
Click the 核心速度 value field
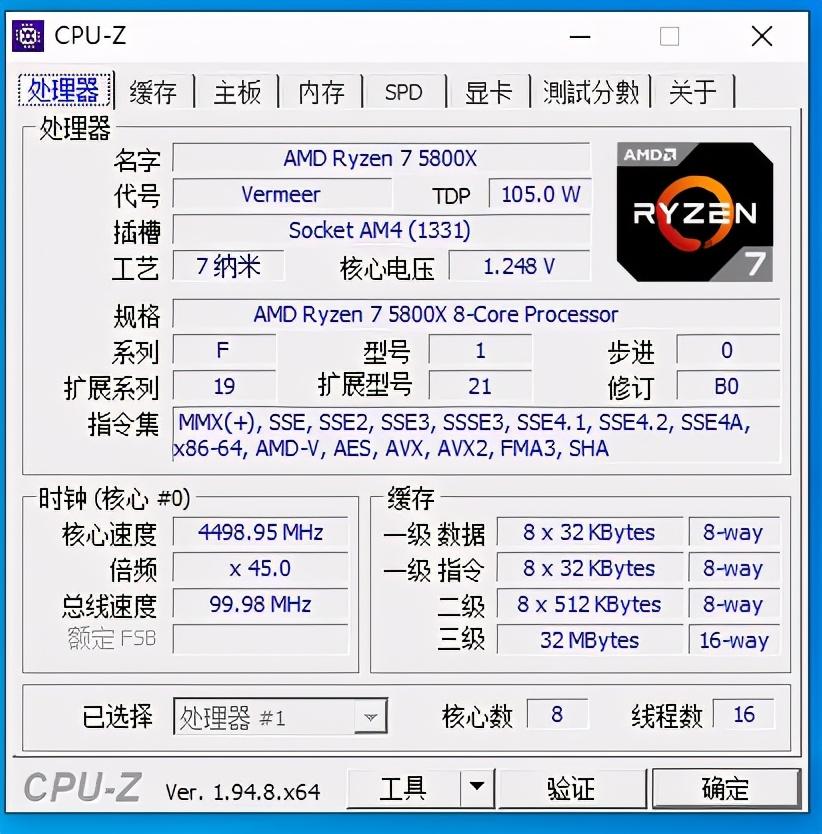tap(261, 532)
